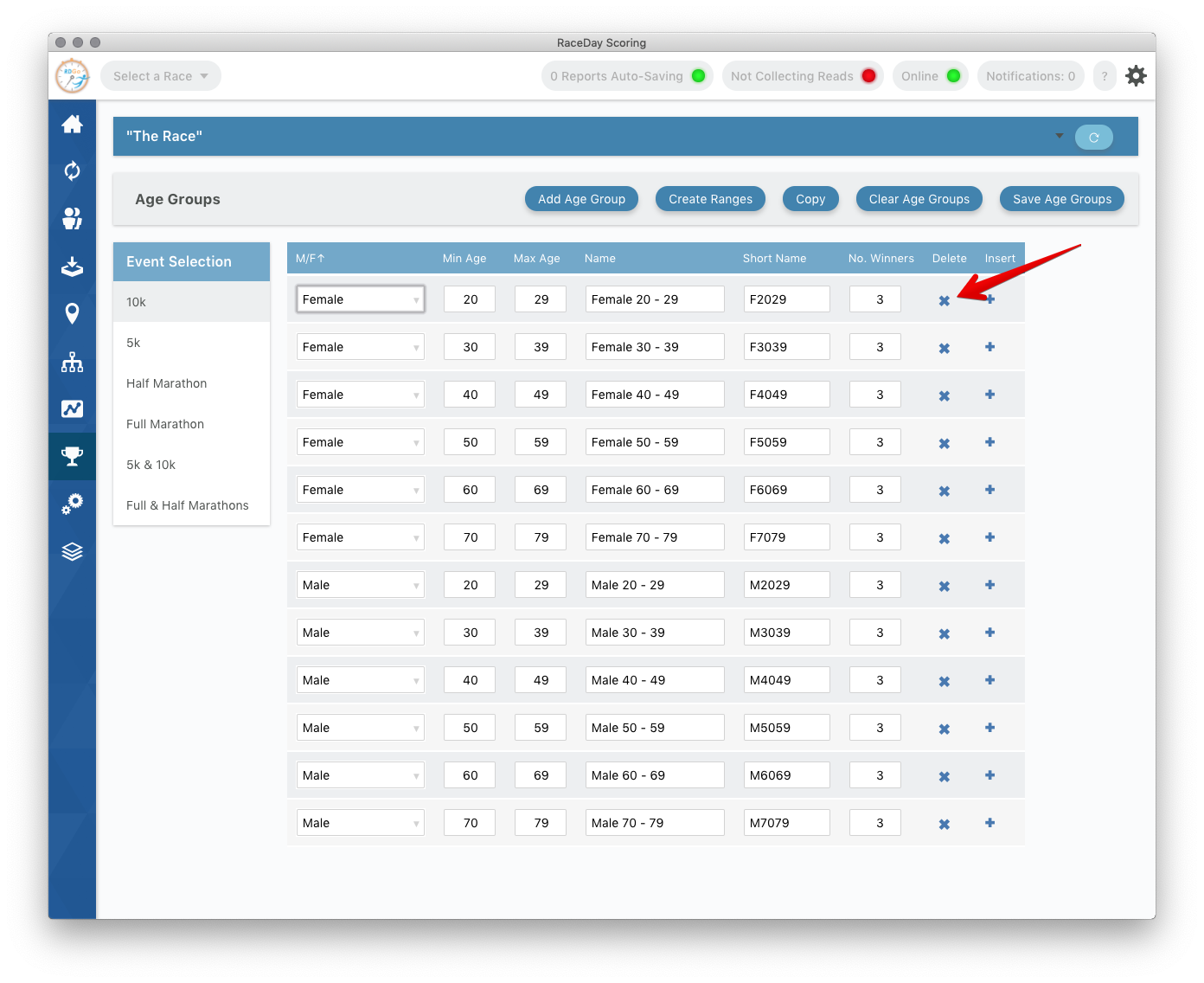Select the 5k event
Screen dimensions: 1204x983
click(191, 343)
